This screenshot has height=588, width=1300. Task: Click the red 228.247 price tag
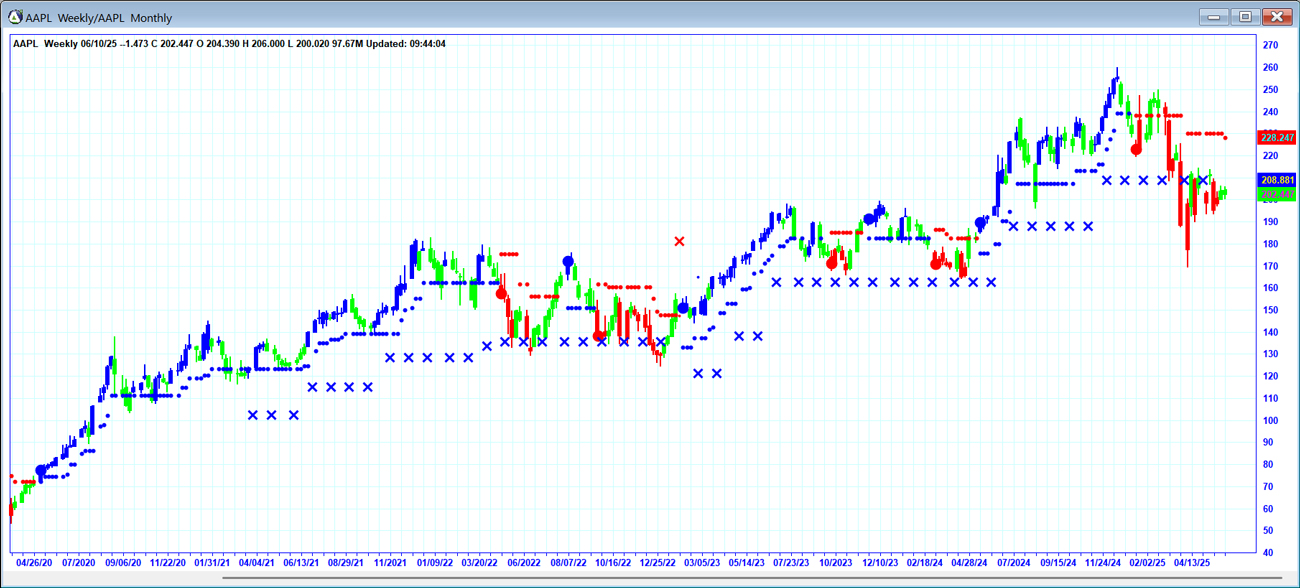1277,138
